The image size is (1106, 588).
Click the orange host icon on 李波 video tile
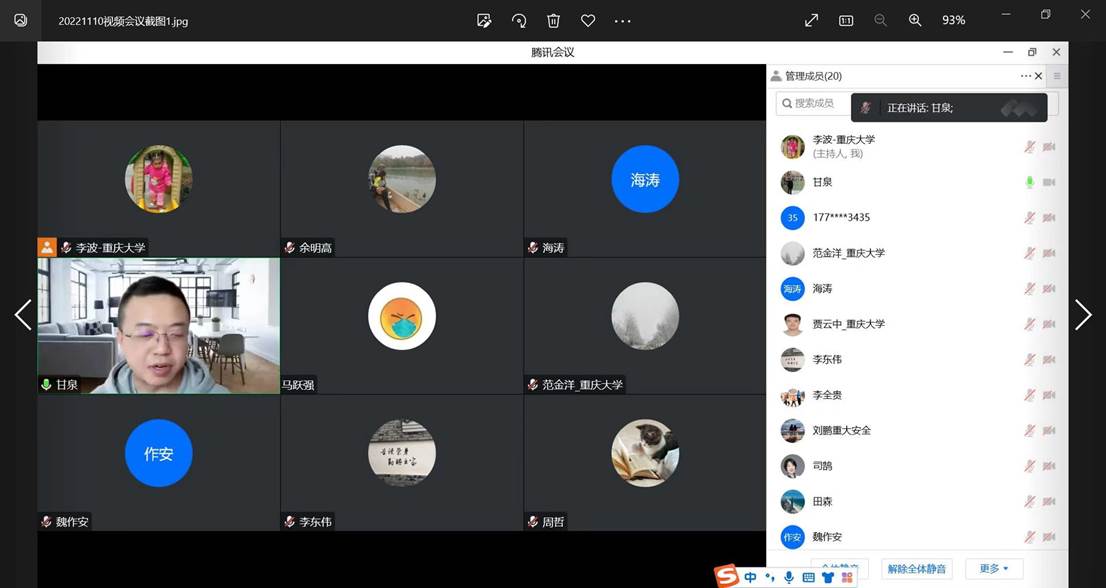pyautogui.click(x=47, y=247)
